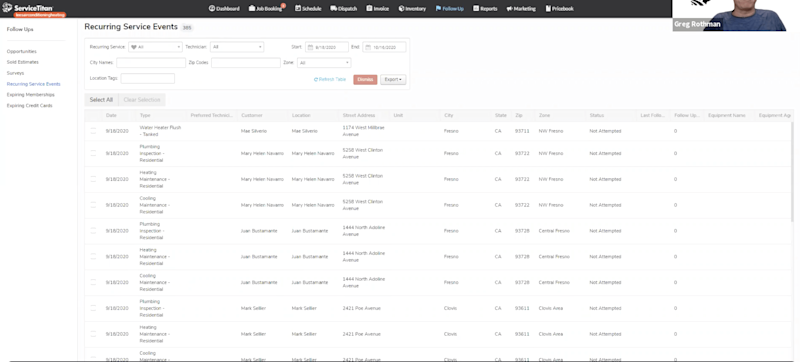This screenshot has width=800, height=362.
Task: Open the Invoice icon in navigation
Action: point(369,8)
